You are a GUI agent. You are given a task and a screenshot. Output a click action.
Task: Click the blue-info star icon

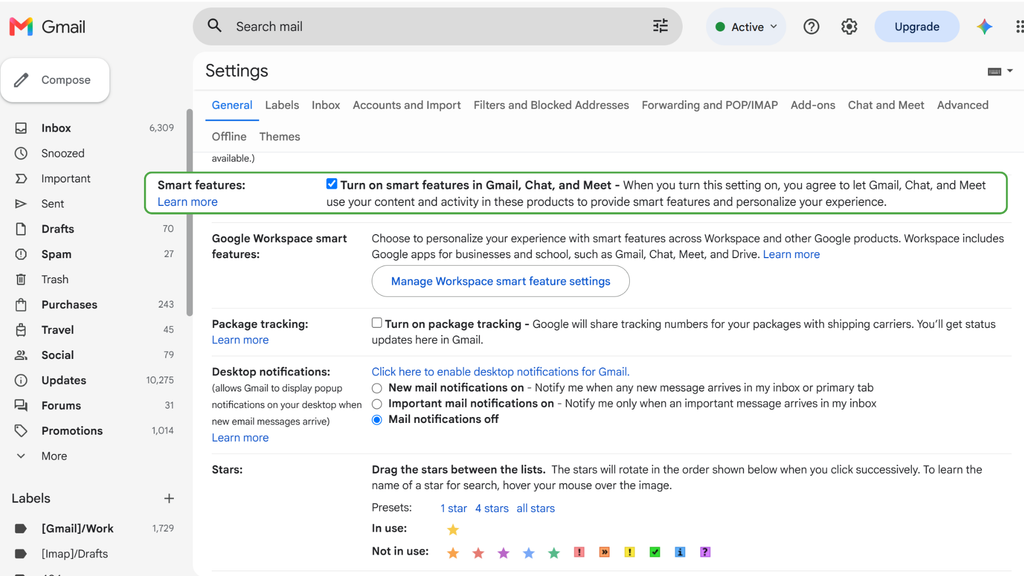pyautogui.click(x=680, y=552)
